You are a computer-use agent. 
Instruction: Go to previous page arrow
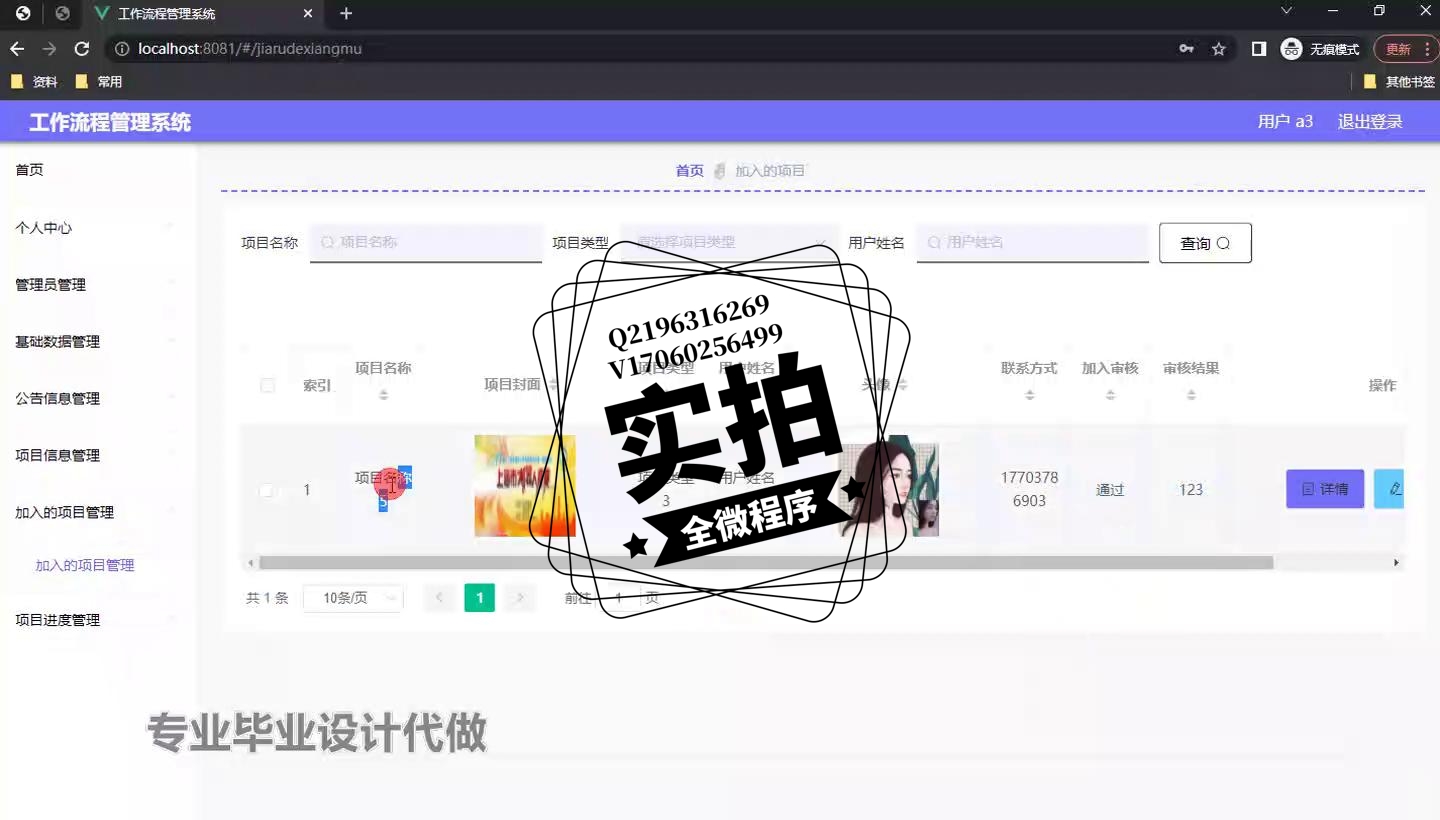(439, 598)
